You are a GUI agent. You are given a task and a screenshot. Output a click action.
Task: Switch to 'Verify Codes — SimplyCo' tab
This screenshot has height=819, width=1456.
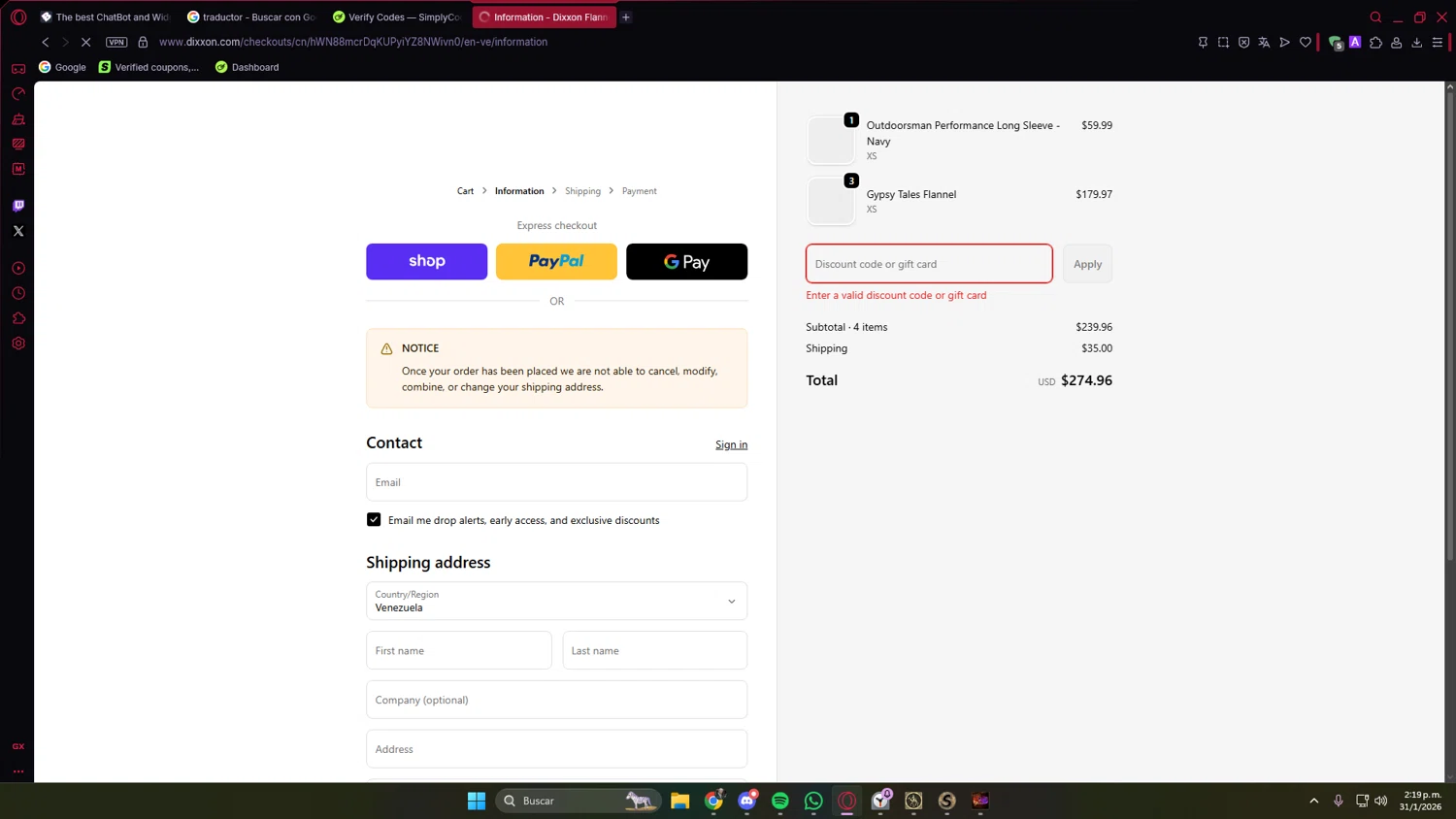tap(397, 16)
